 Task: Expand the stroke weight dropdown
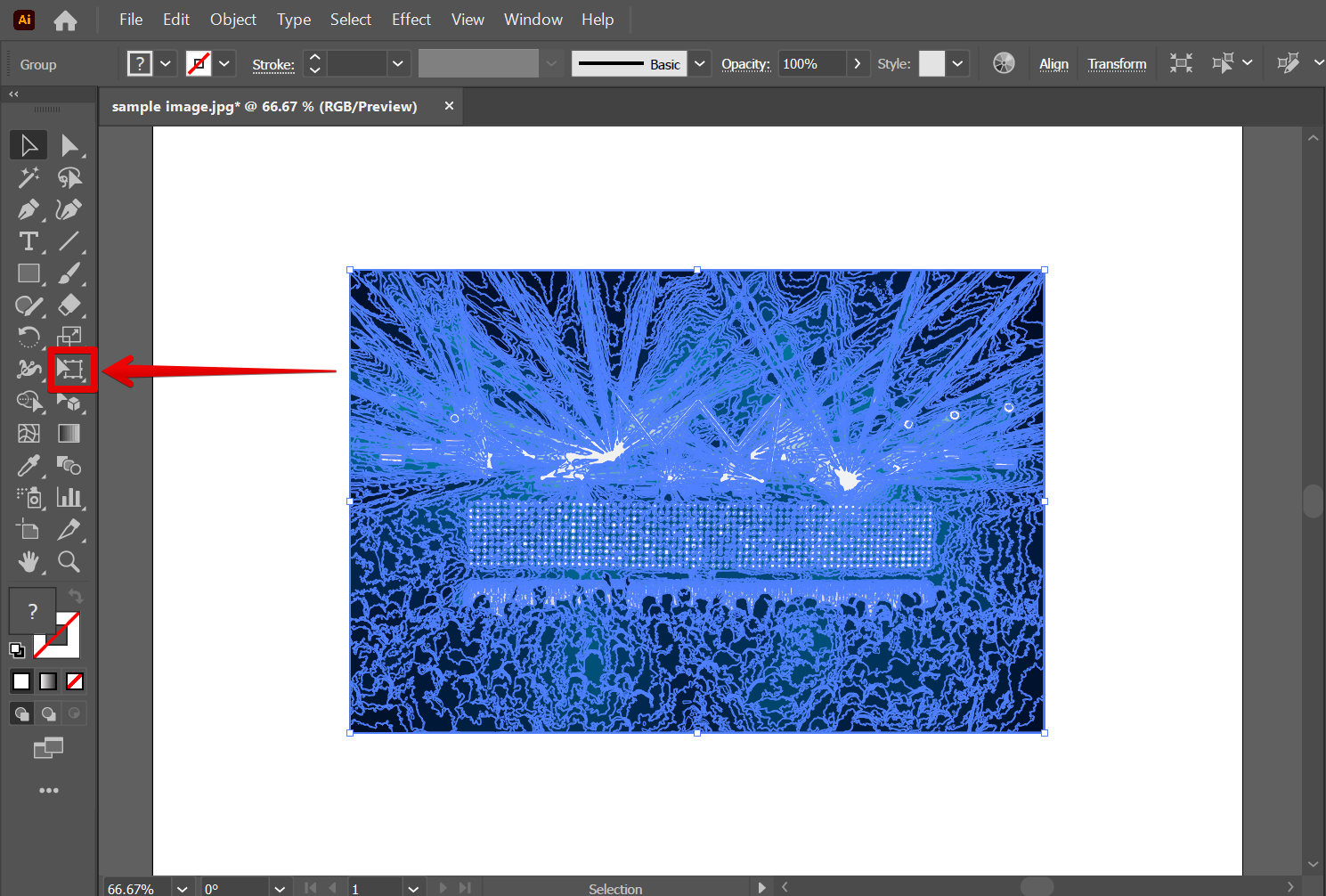(x=397, y=63)
